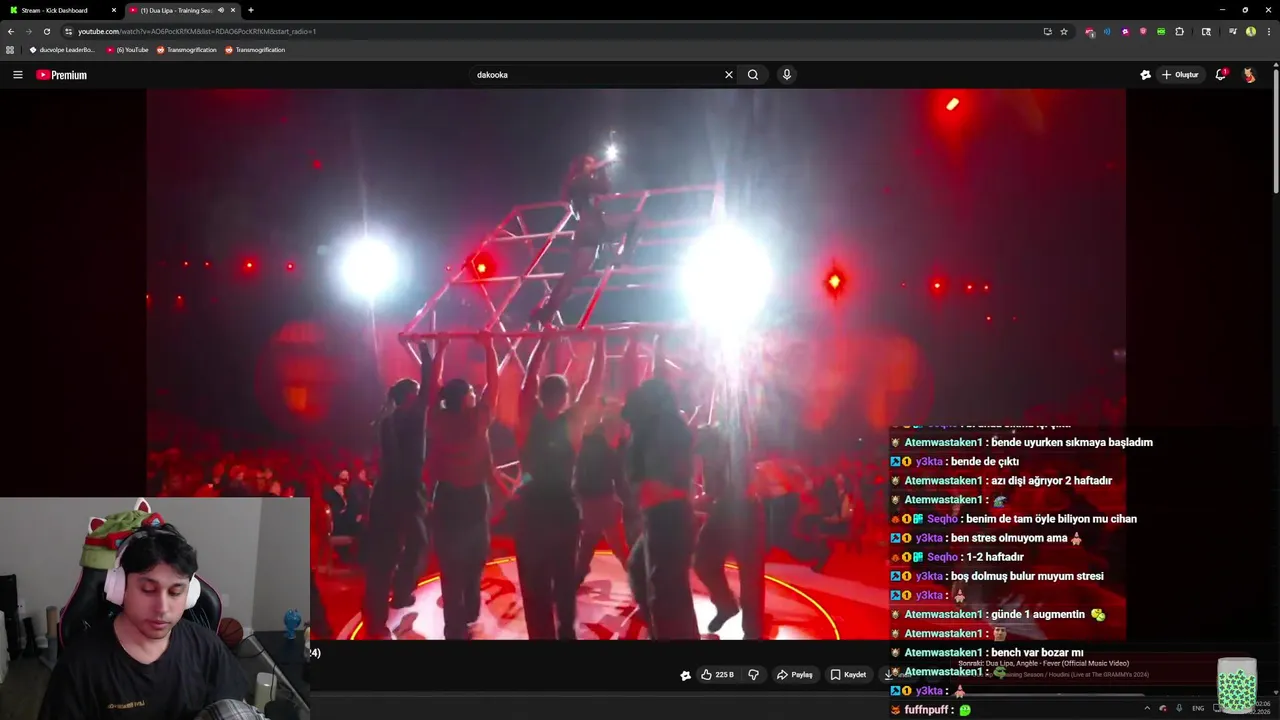Open Chrome three-dot menu
This screenshot has width=1280, height=720.
pyautogui.click(x=1268, y=31)
